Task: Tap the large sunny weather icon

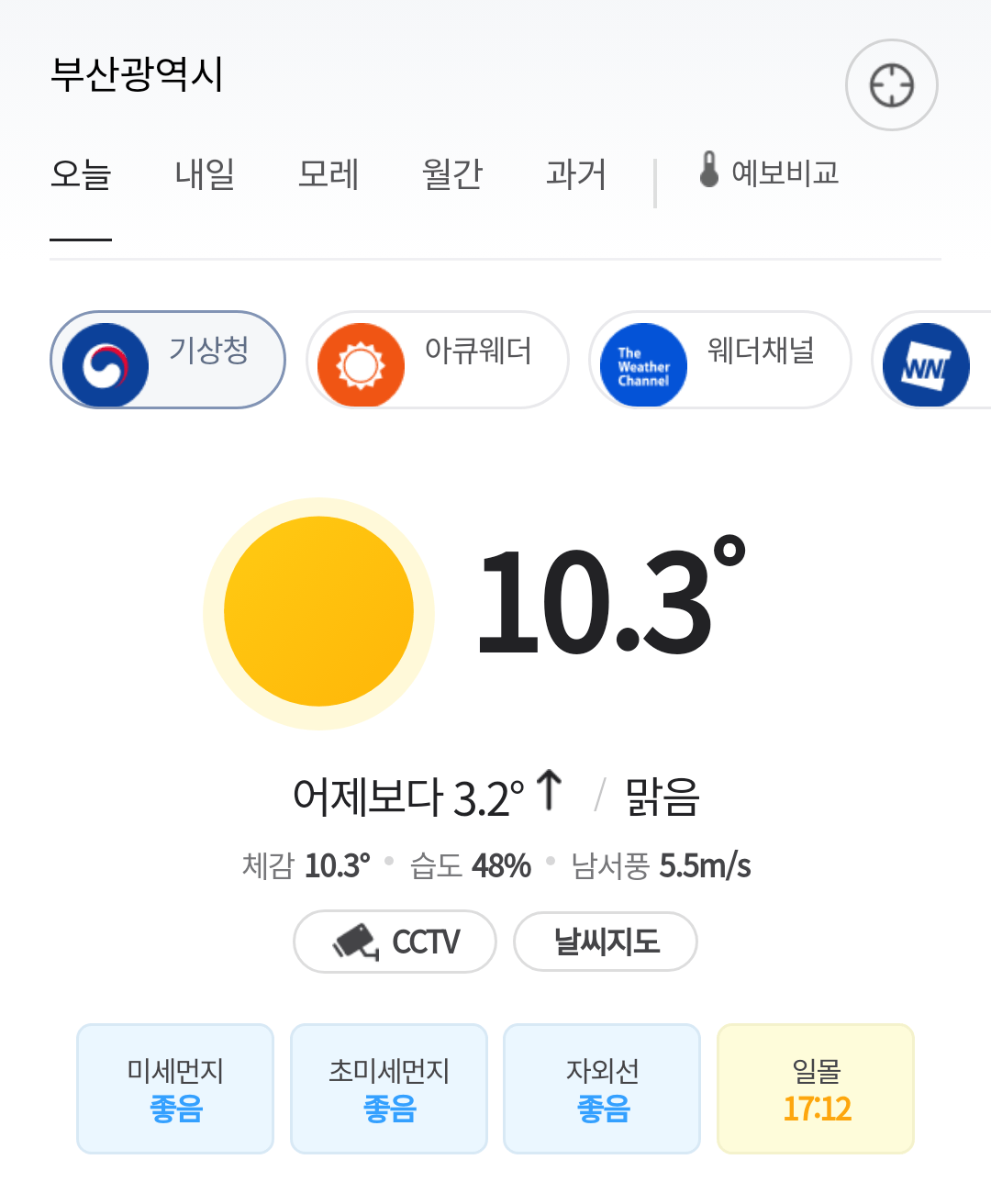Action: pos(318,612)
